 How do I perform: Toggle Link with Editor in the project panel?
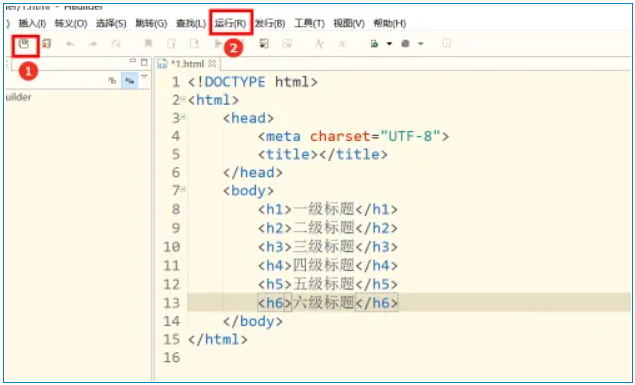pyautogui.click(x=130, y=81)
